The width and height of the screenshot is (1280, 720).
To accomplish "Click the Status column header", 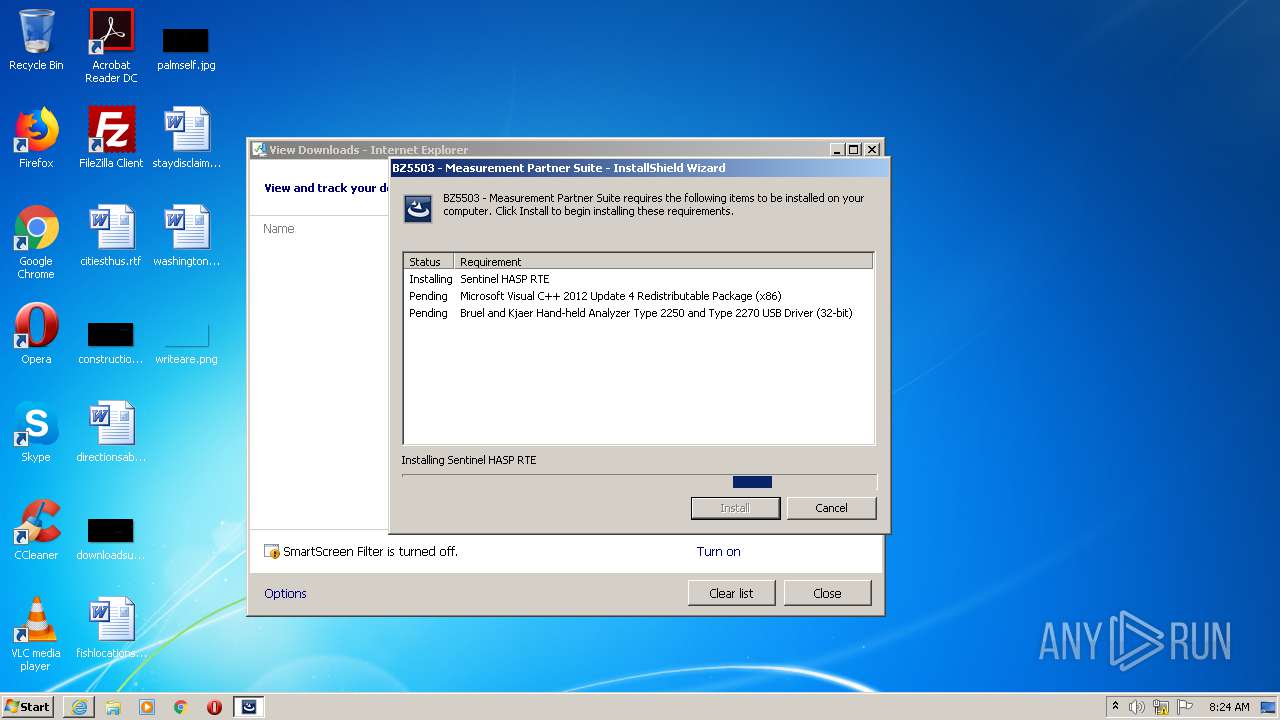I will pyautogui.click(x=429, y=262).
